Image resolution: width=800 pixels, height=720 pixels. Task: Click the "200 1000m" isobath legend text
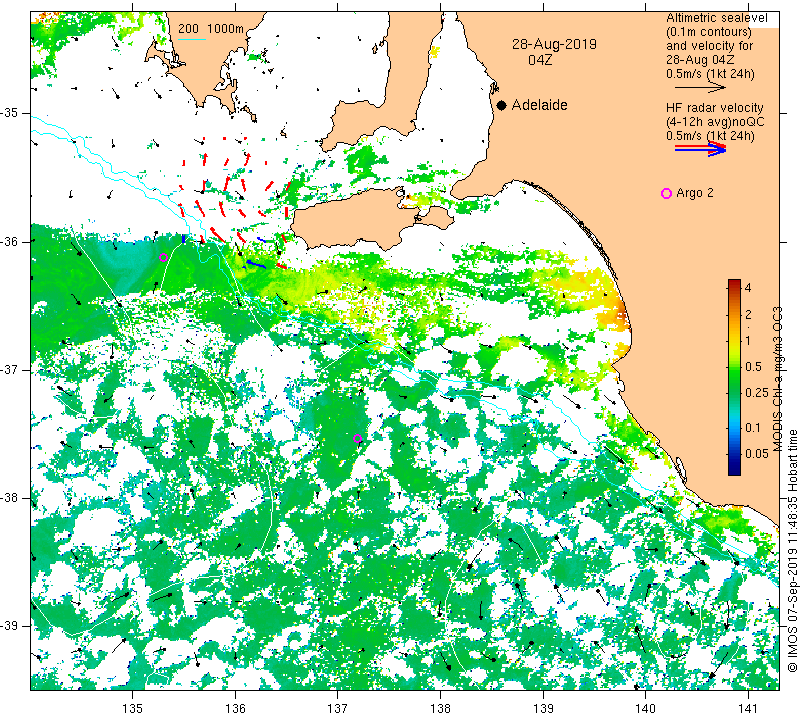[211, 29]
